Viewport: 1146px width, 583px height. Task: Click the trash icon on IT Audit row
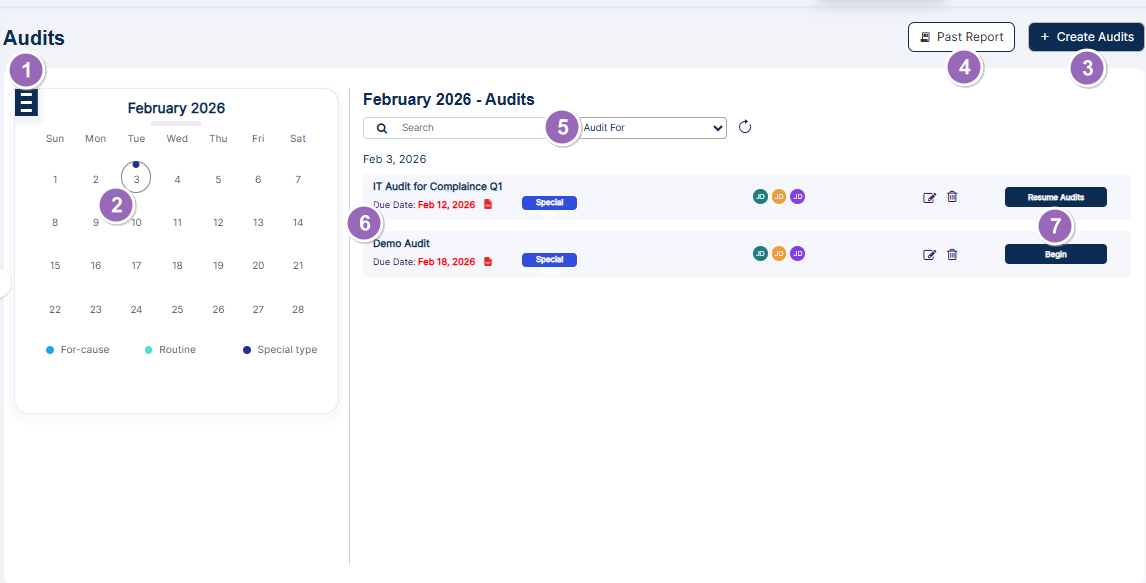[x=952, y=197]
